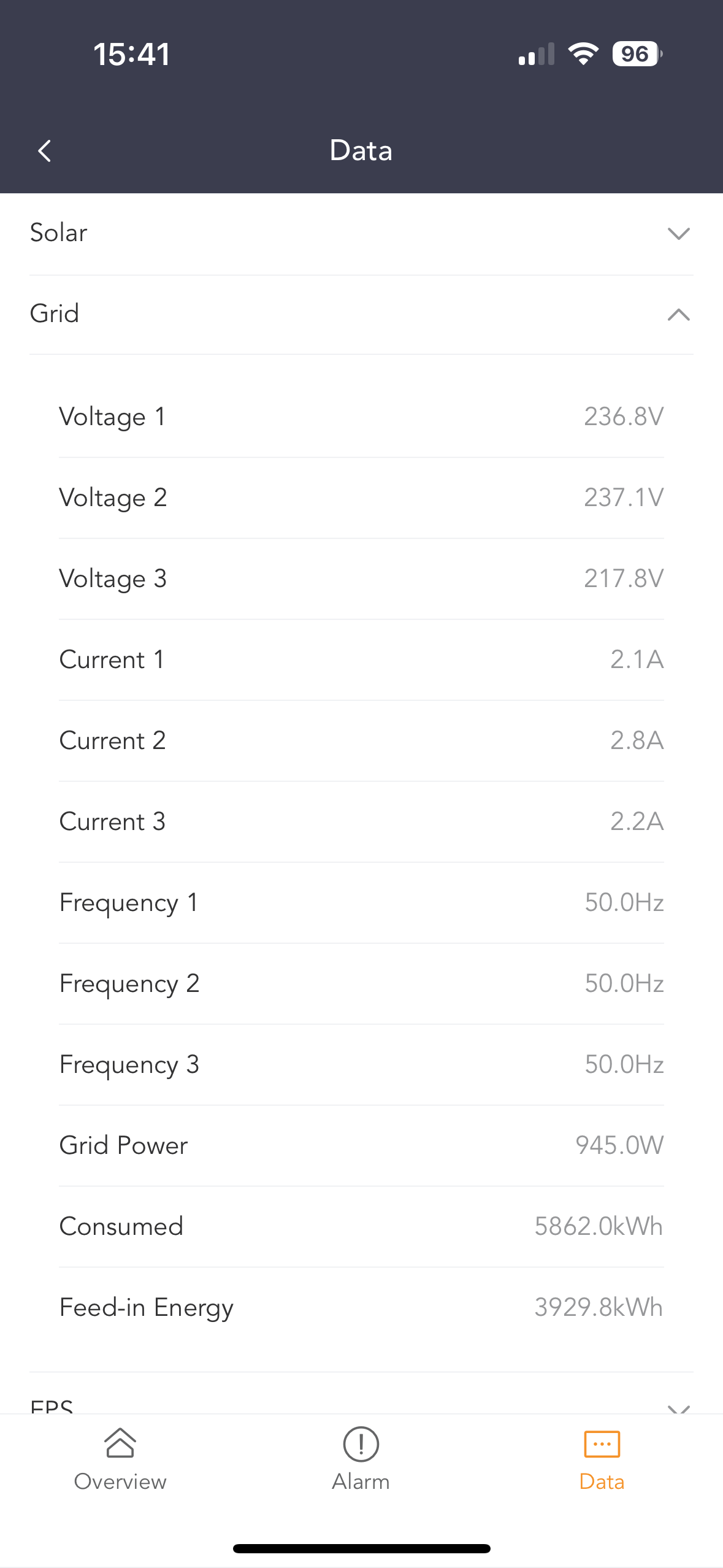
Task: Tap the Consumed energy value
Action: [598, 1226]
